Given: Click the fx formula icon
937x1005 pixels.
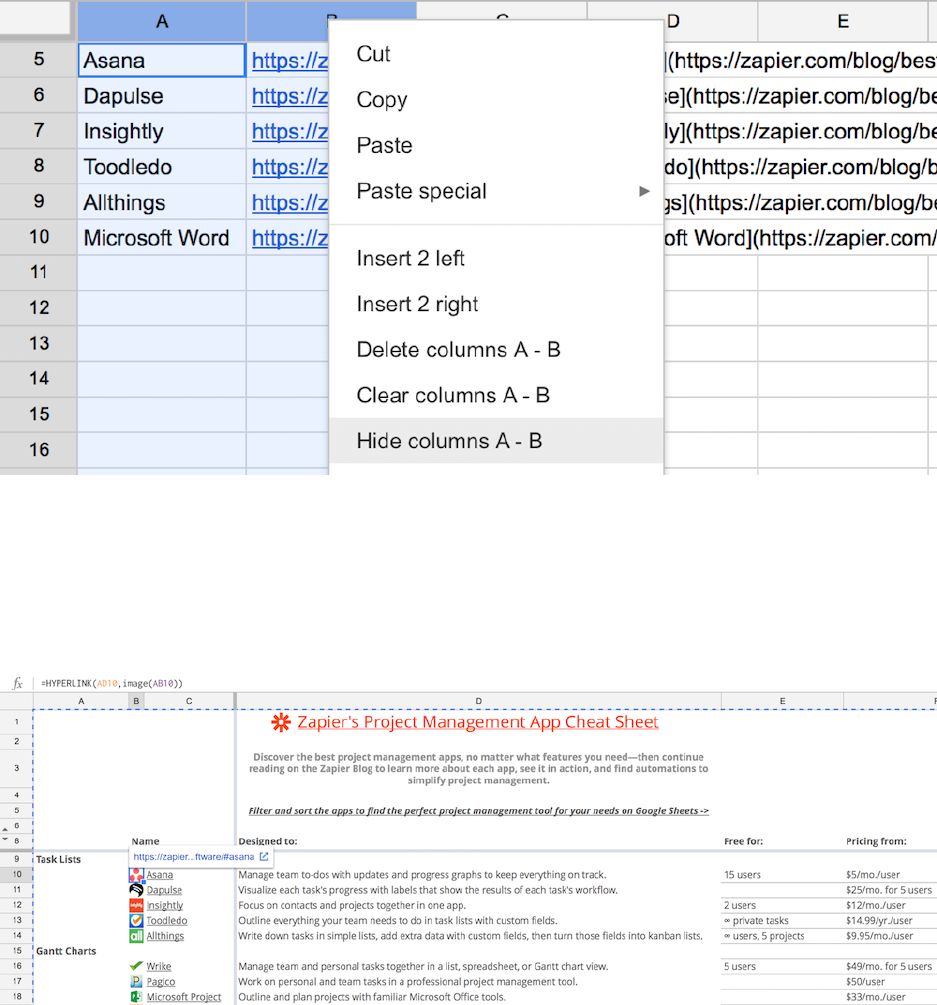Looking at the screenshot, I should (18, 683).
